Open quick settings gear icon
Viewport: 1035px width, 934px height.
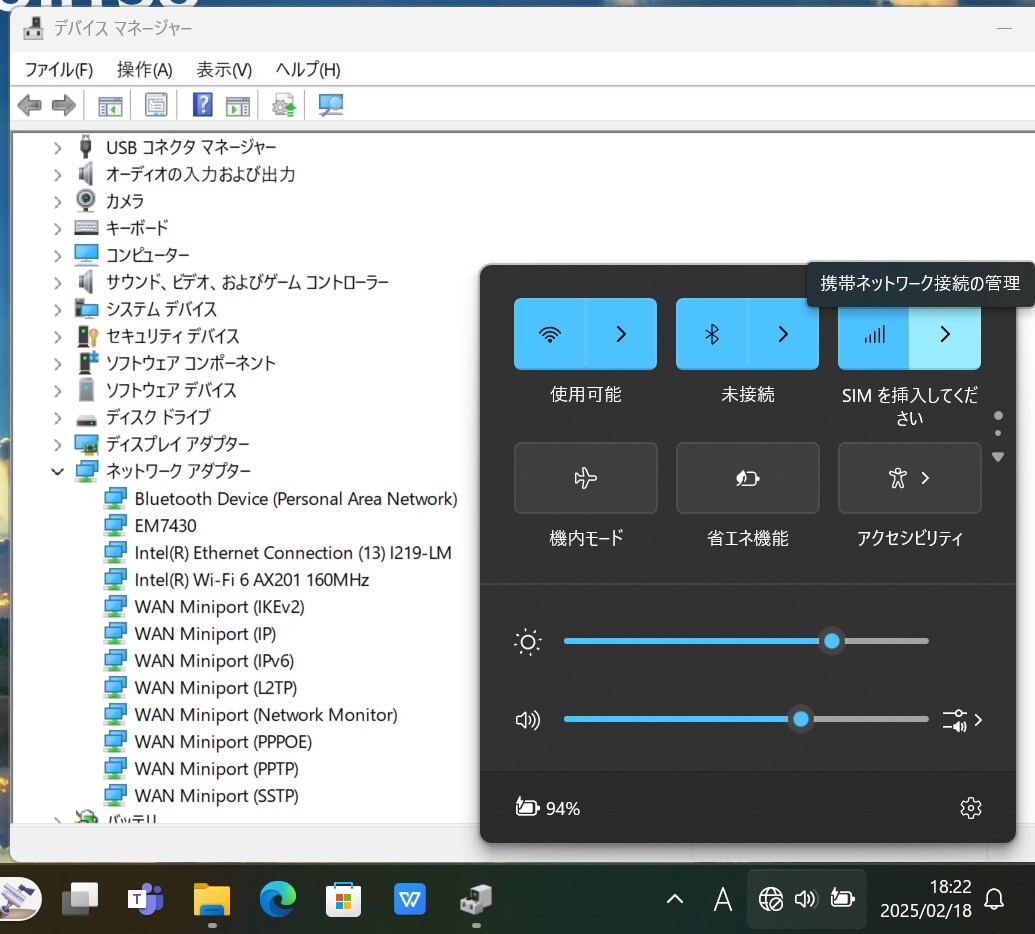[970, 808]
